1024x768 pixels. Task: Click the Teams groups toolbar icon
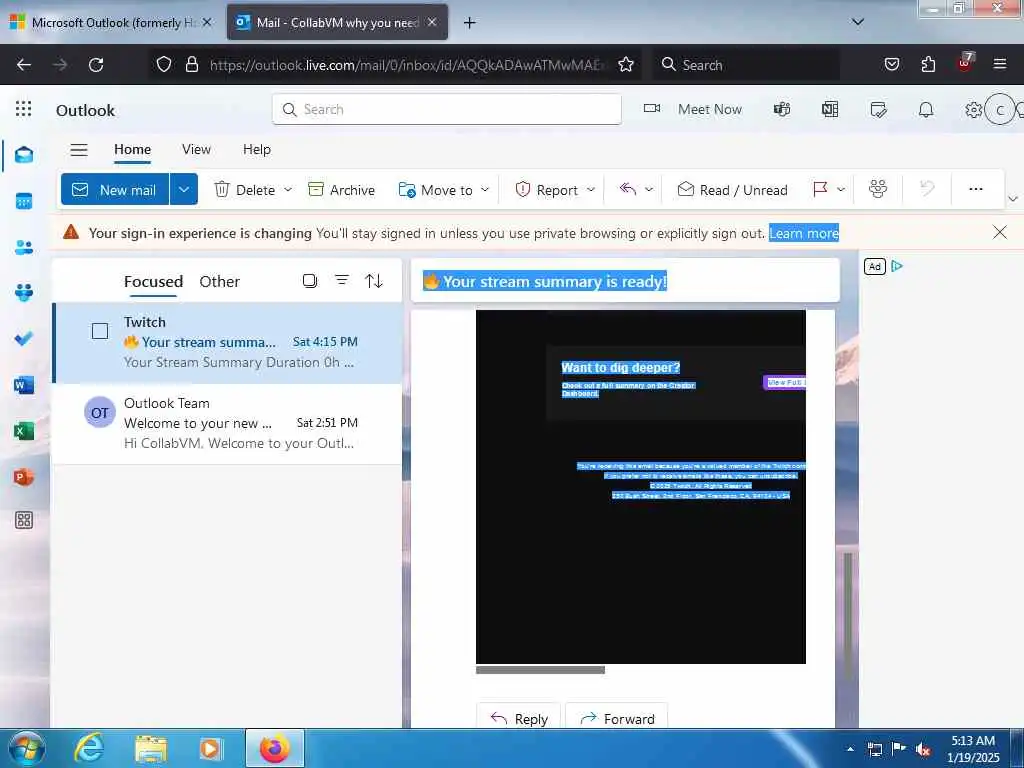878,189
